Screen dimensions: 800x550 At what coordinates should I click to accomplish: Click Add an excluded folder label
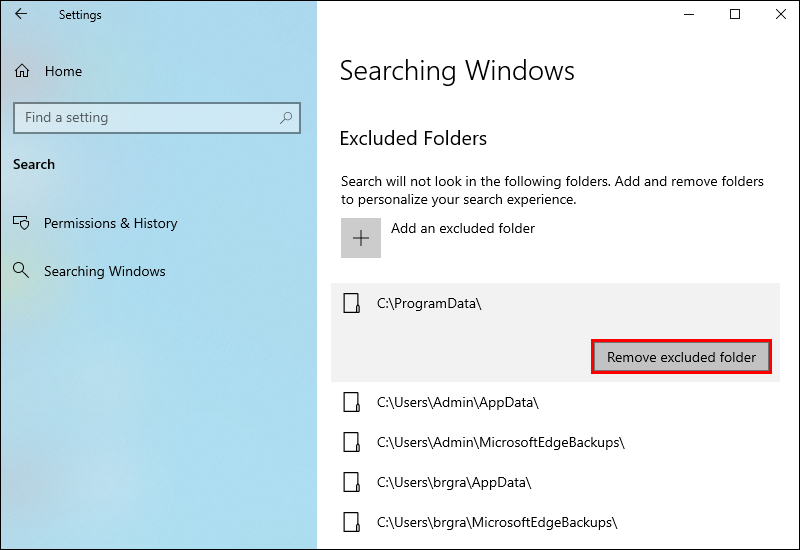pos(463,229)
